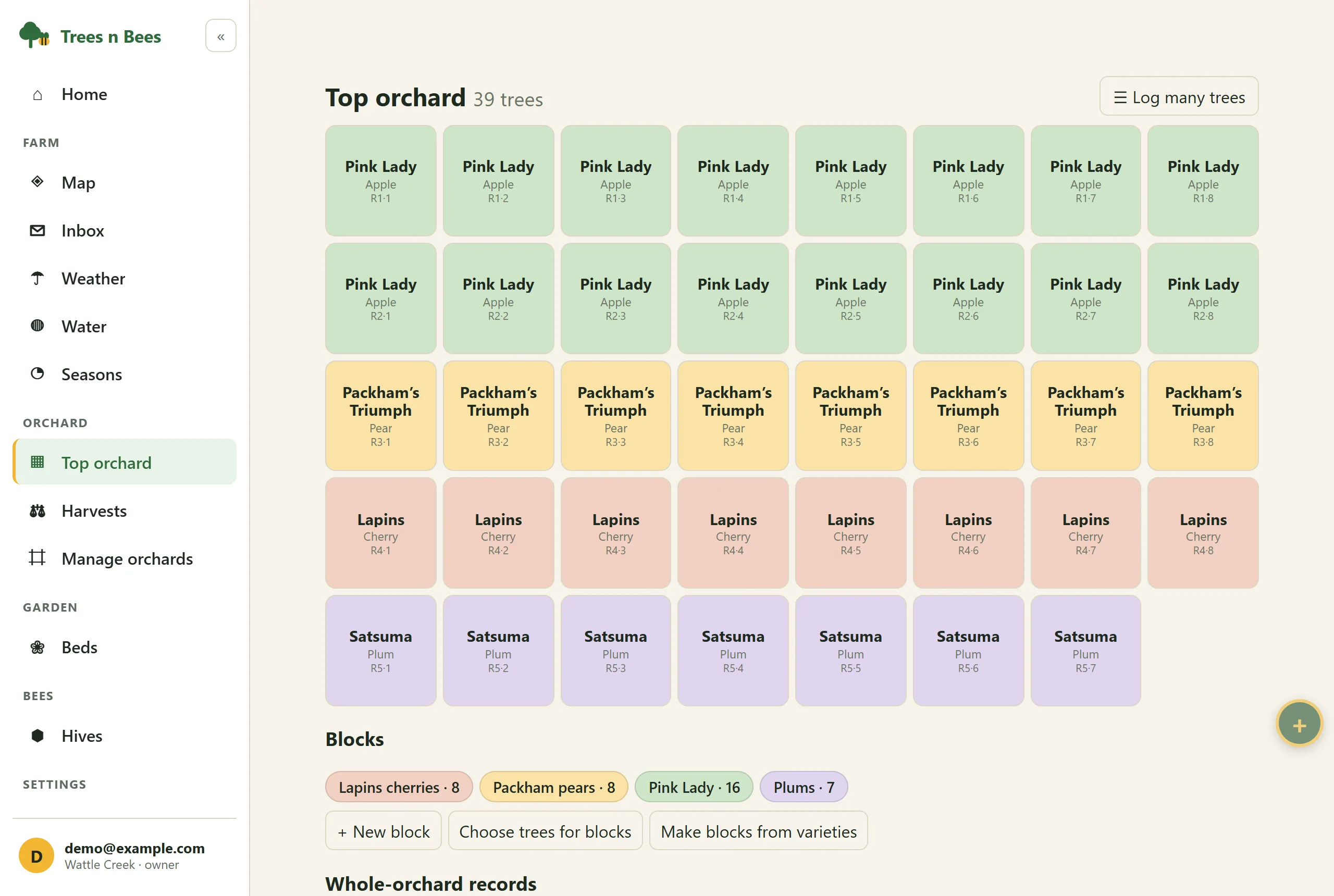Click the Water striped circle icon
The height and width of the screenshot is (896, 1334).
tap(37, 326)
